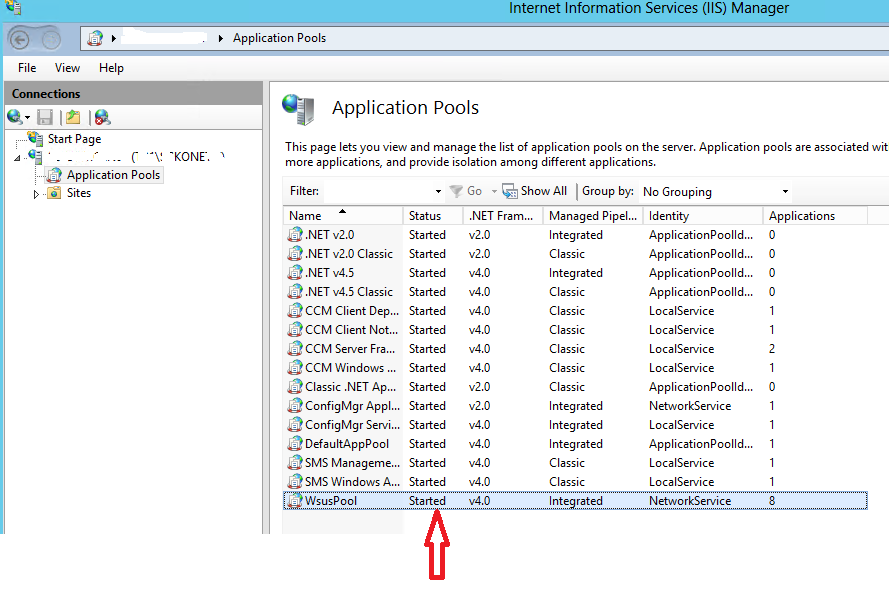This screenshot has height=599, width=889.
Task: Open the No Grouping dropdown
Action: [x=784, y=191]
